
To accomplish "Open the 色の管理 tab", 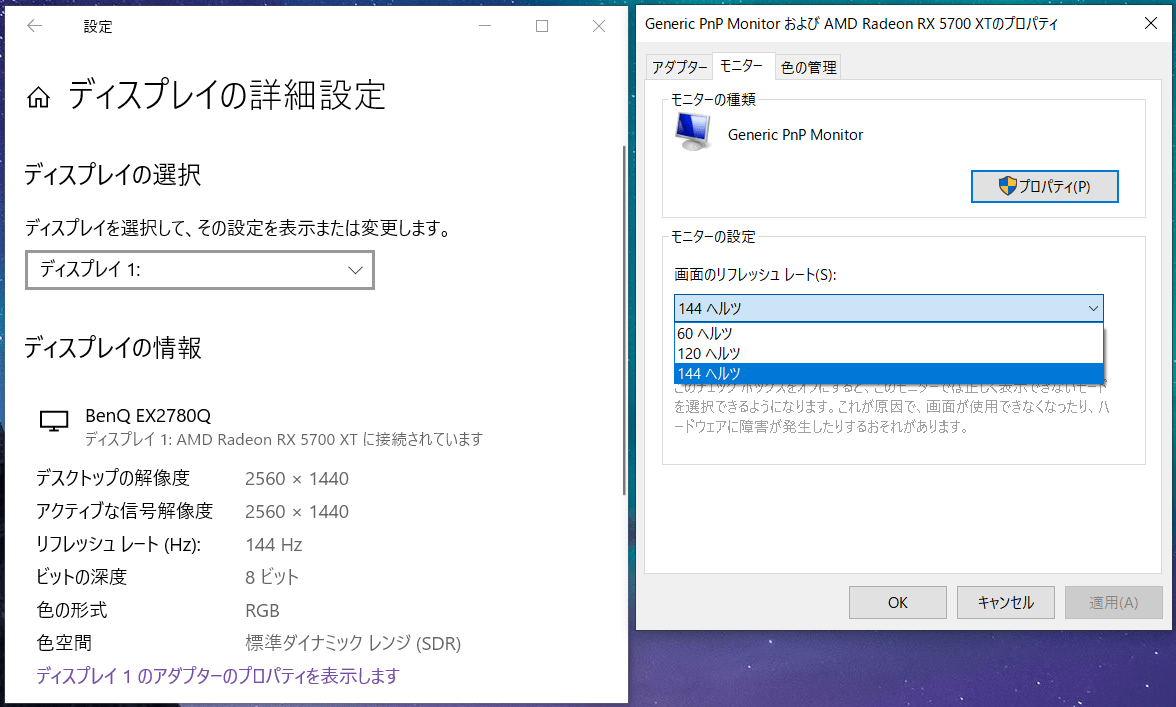I will point(808,67).
